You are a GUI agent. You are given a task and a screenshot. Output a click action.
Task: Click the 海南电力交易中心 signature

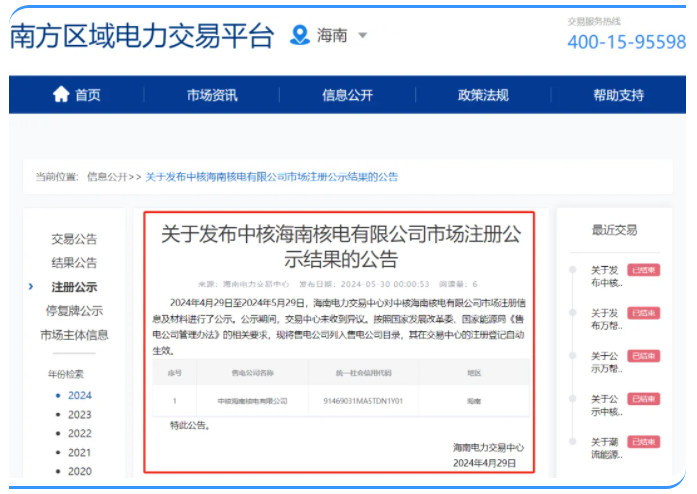click(x=489, y=447)
